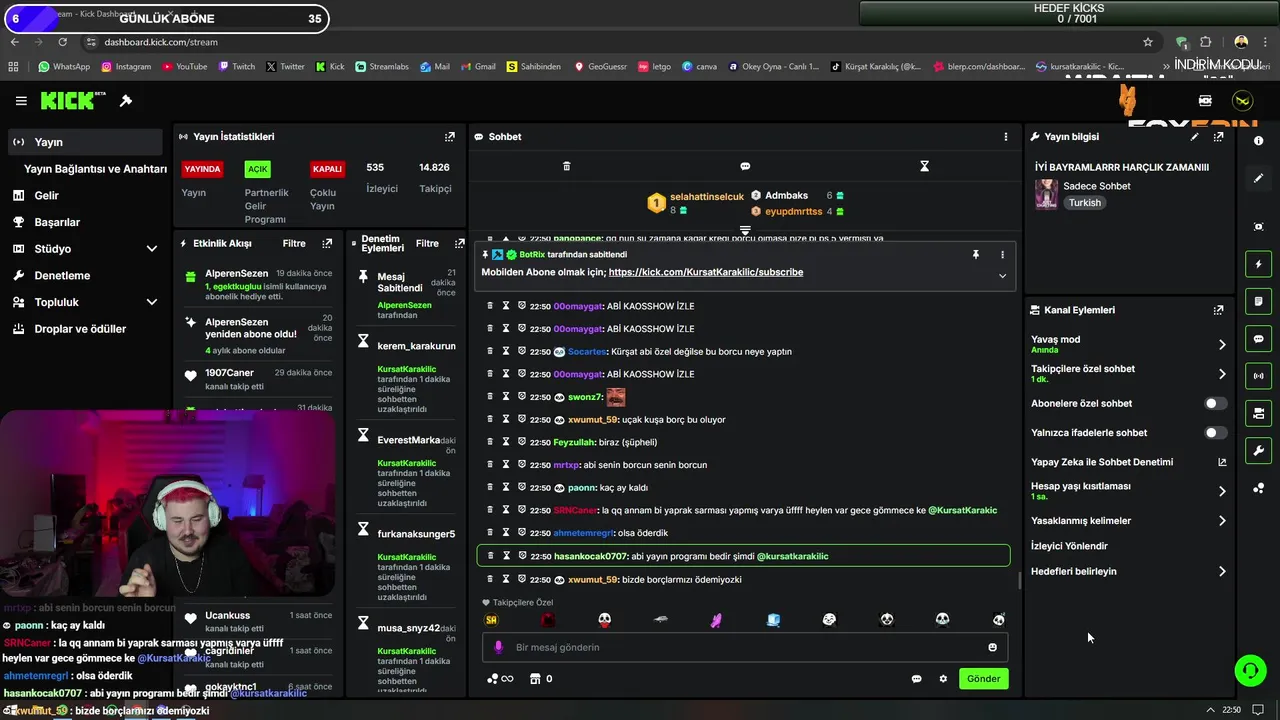This screenshot has width=1280, height=720.
Task: Pop out the Denetim Eylemleri panel
Action: pos(459,243)
